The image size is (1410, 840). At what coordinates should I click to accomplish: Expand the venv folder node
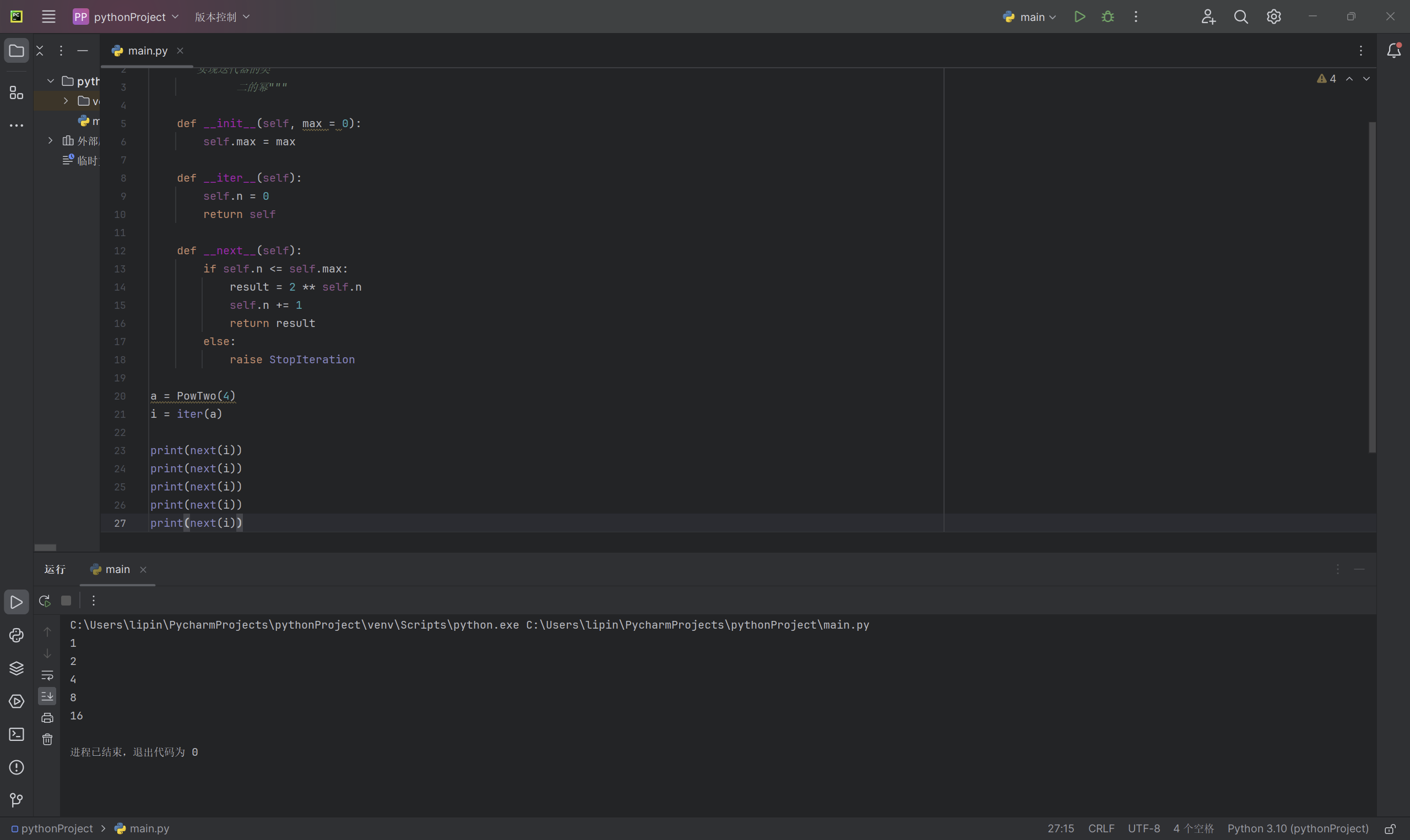coord(66,101)
